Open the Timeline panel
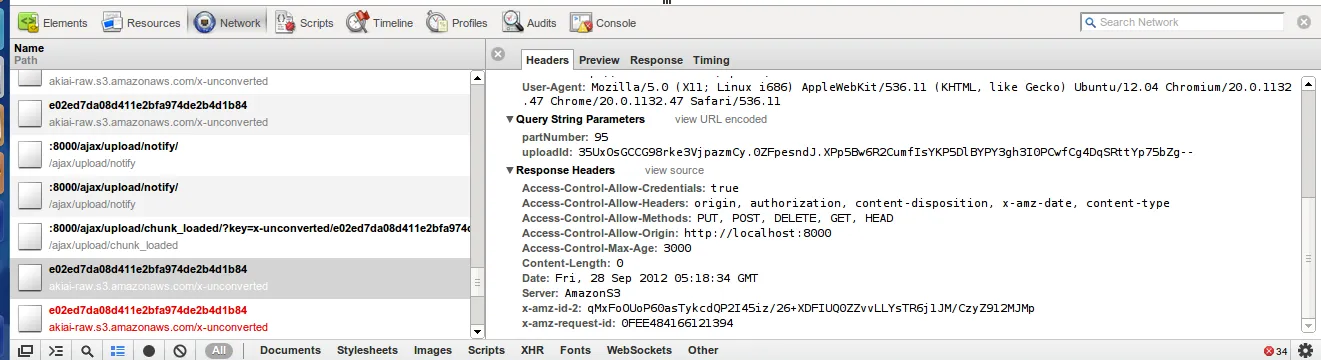This screenshot has width=1321, height=360. point(378,22)
